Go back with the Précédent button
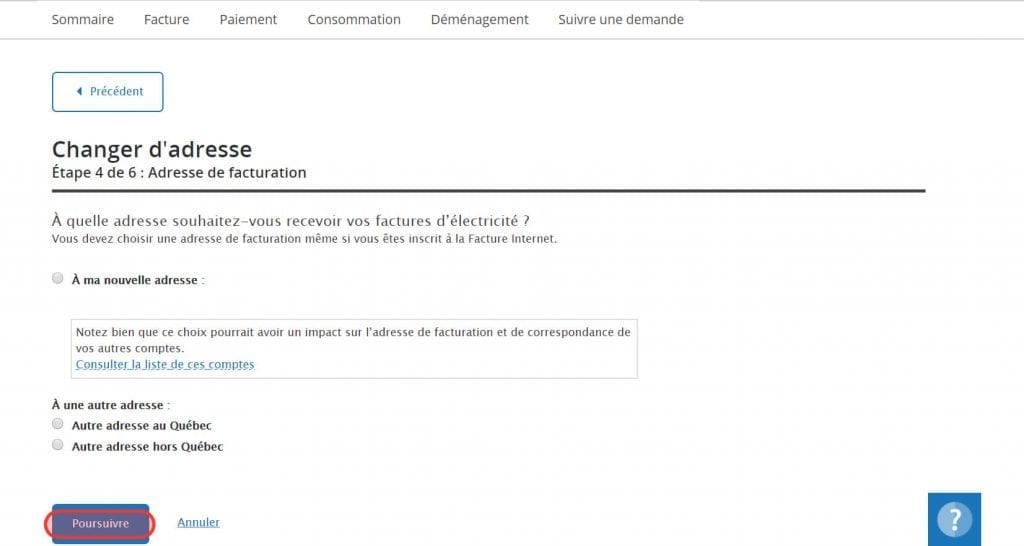Image resolution: width=1024 pixels, height=546 pixels. [x=108, y=91]
